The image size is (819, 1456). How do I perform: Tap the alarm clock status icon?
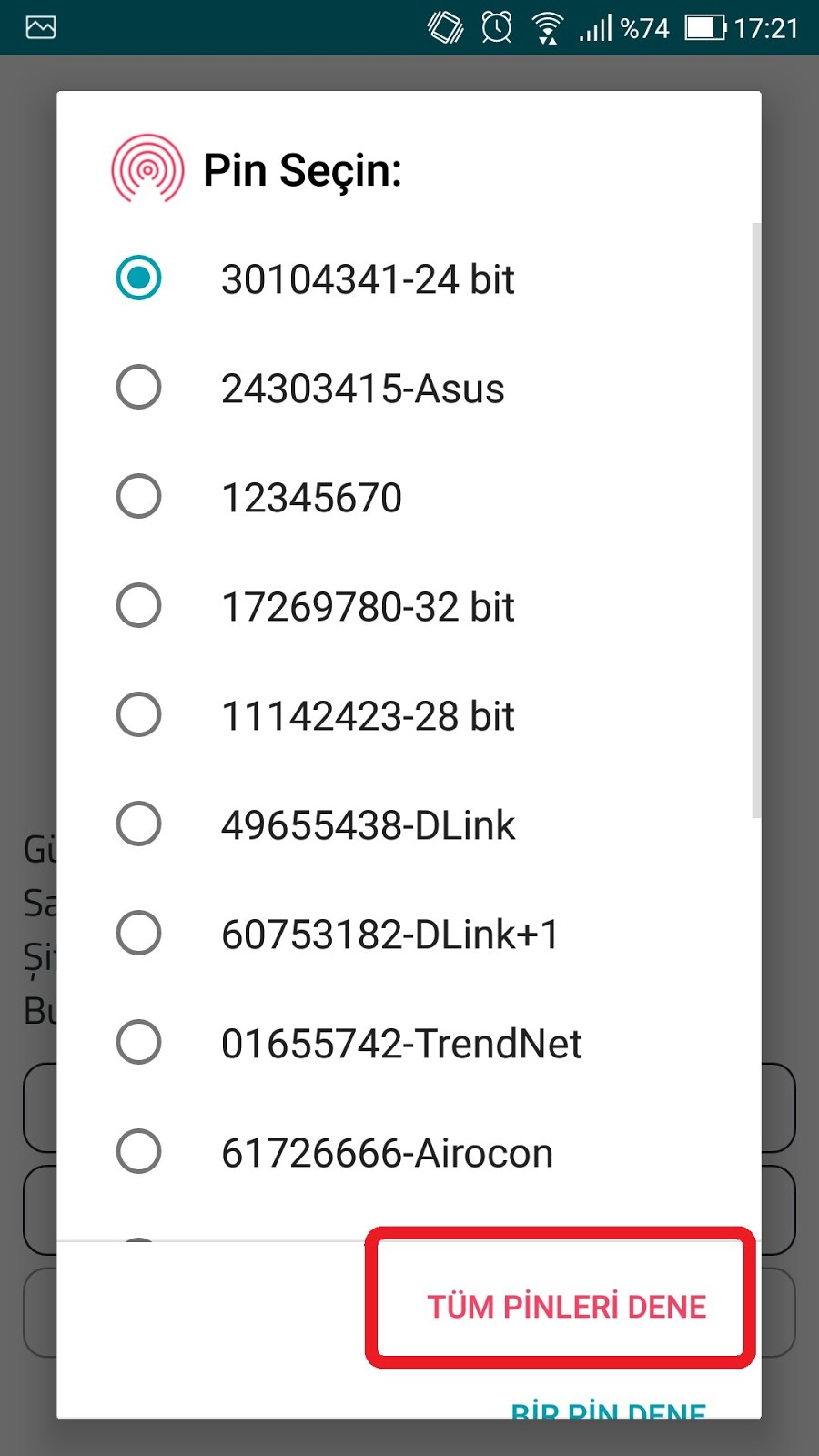497,27
